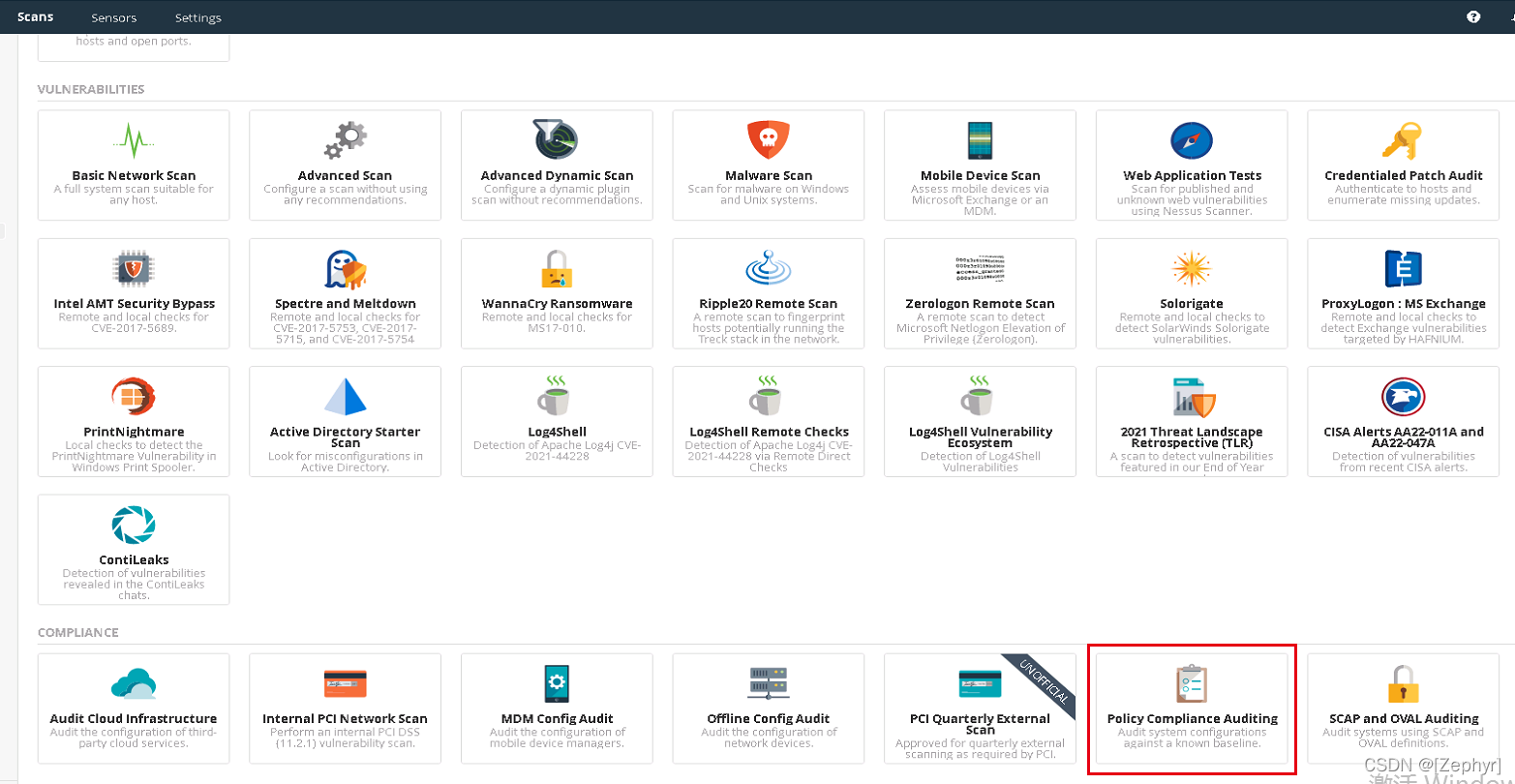
Task: Choose the Internal PCI Network Scan card icon
Action: pyautogui.click(x=345, y=683)
